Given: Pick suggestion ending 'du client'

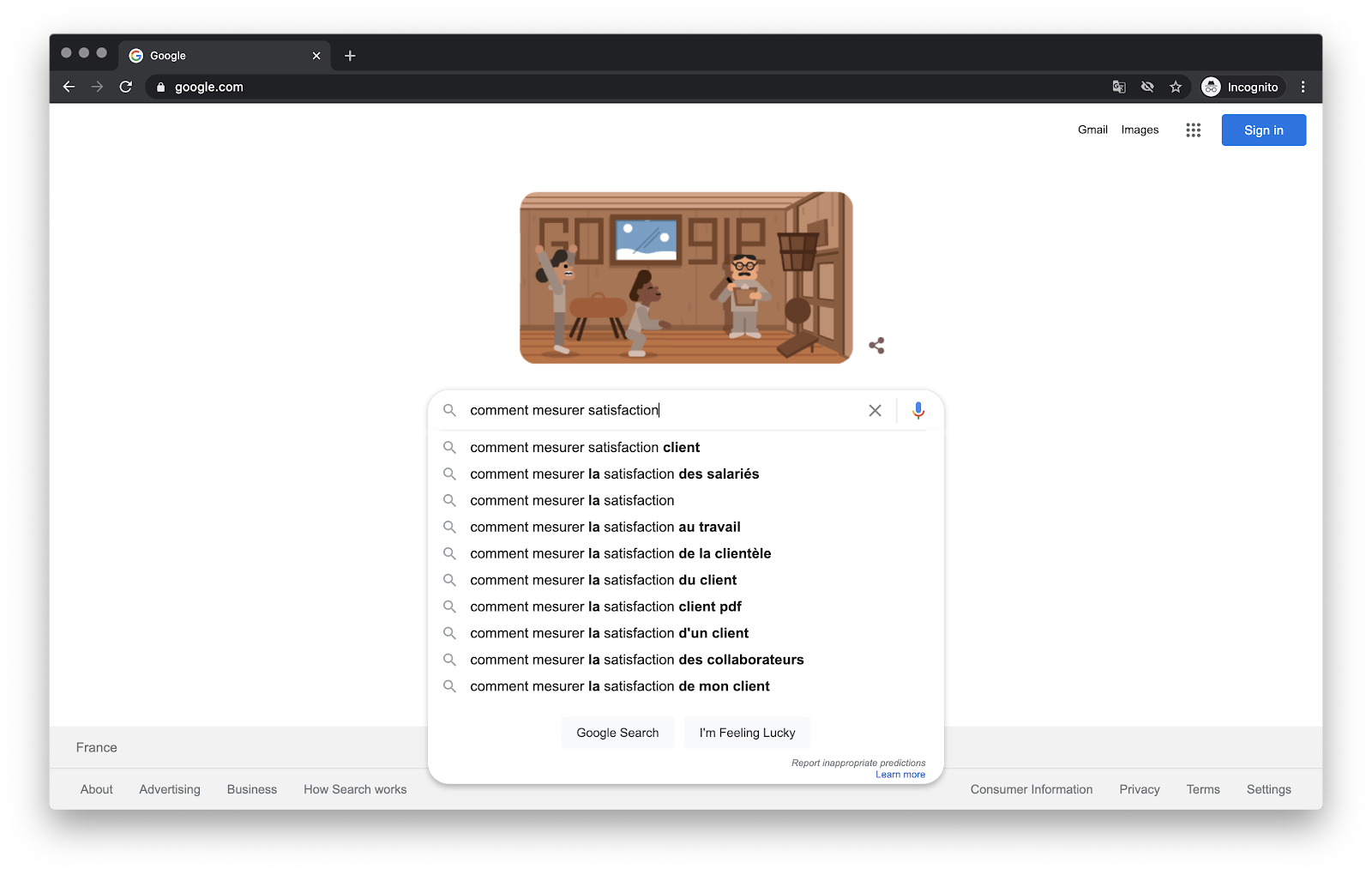Looking at the screenshot, I should (x=685, y=581).
